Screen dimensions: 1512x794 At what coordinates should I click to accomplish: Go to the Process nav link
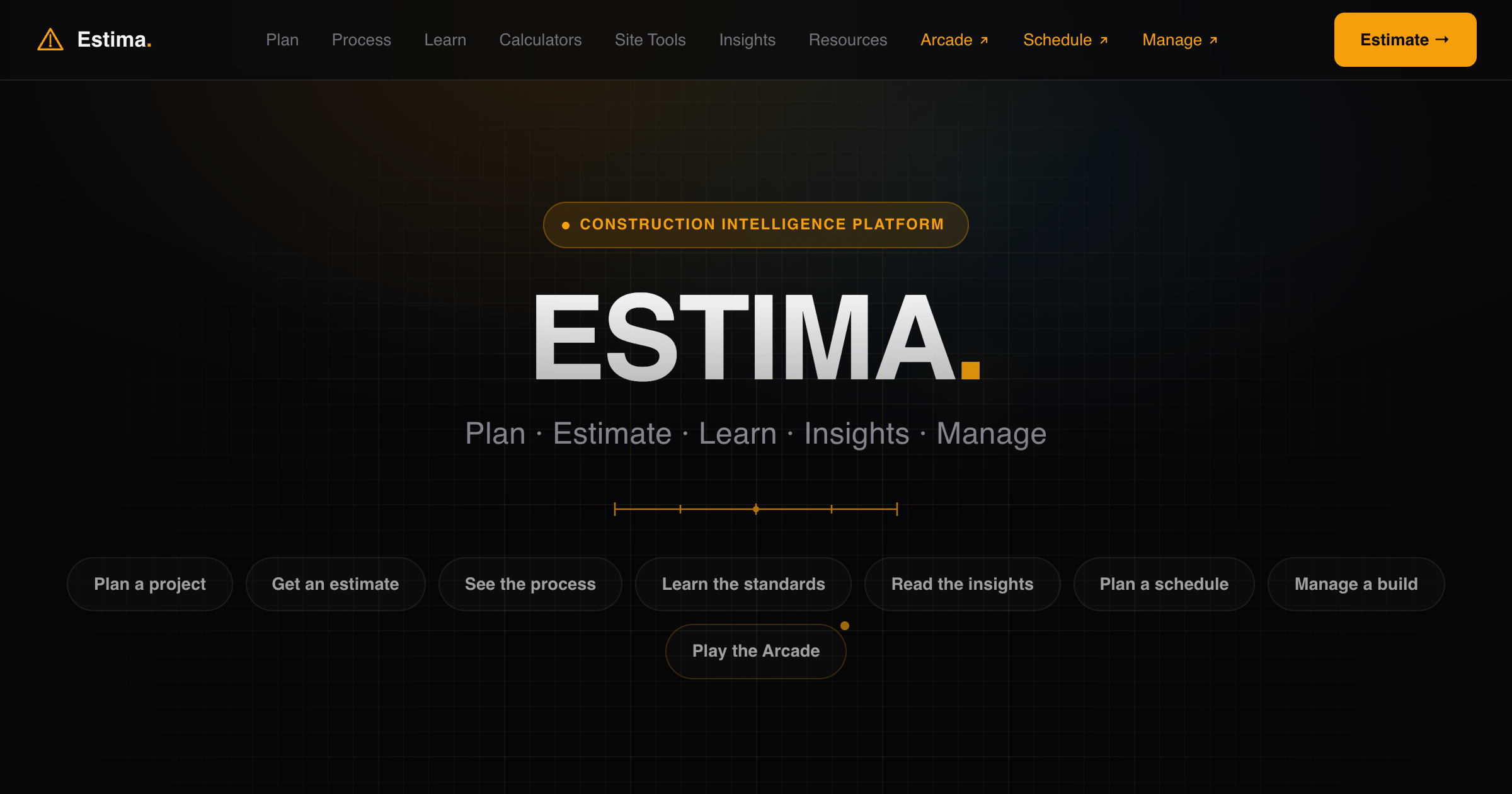click(x=362, y=40)
